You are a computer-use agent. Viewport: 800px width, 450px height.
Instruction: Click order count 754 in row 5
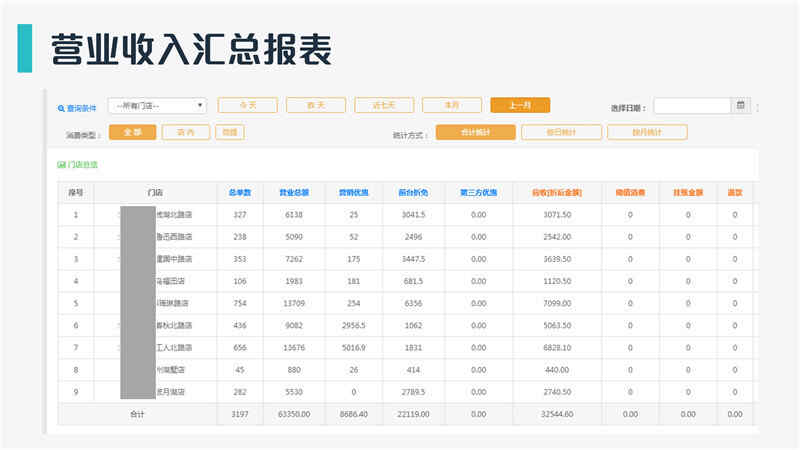[240, 303]
